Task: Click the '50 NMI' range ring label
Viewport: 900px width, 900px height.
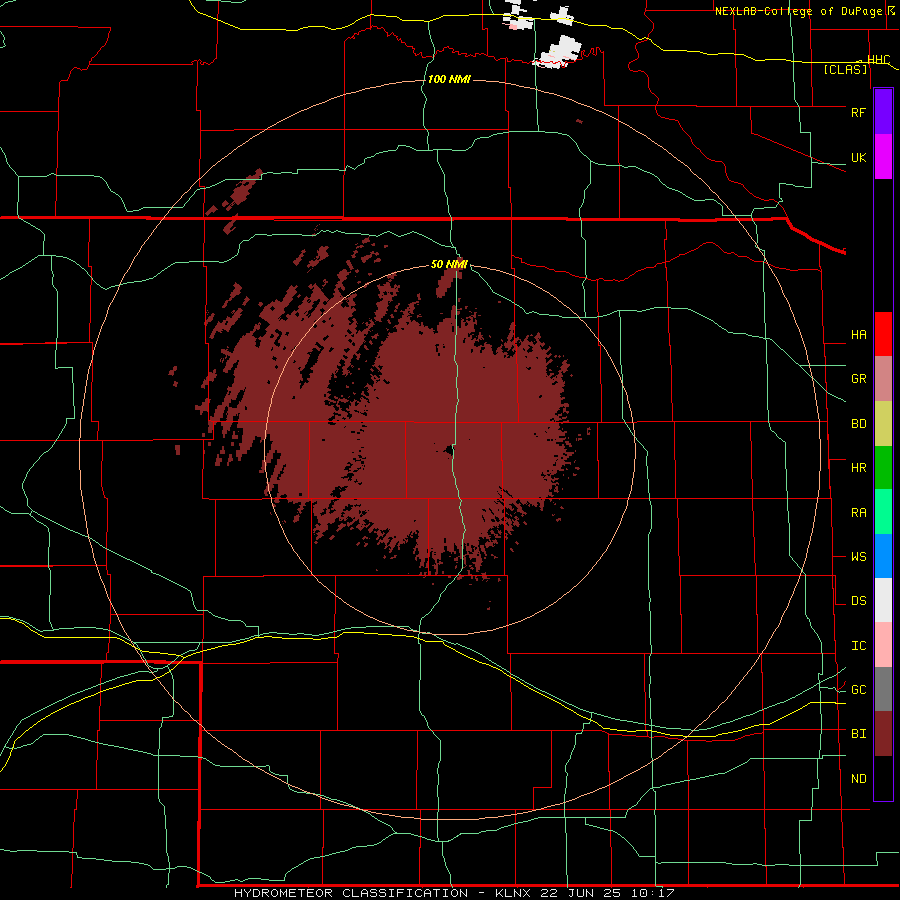Action: 449,264
